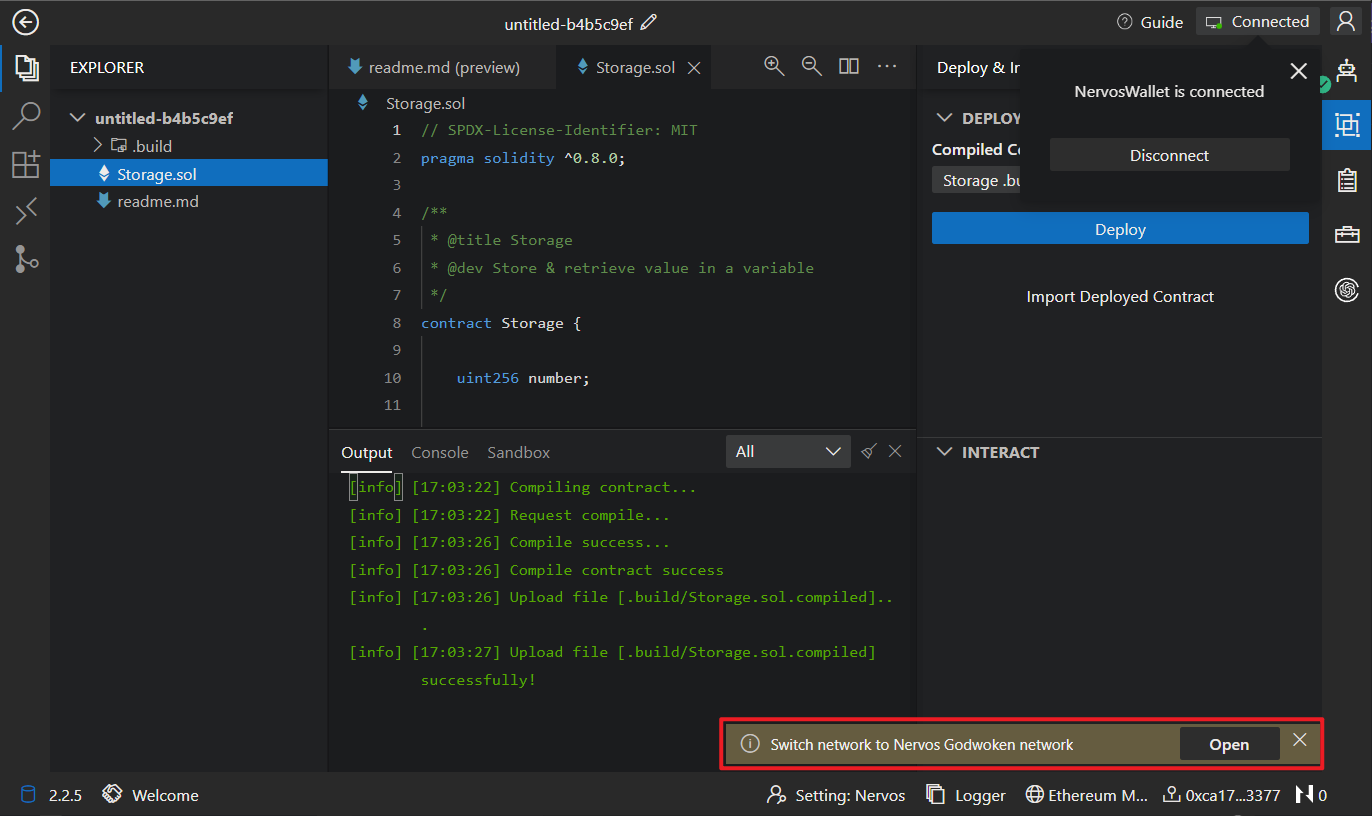Dismiss the Switch network notification
The height and width of the screenshot is (816, 1372).
click(1299, 740)
